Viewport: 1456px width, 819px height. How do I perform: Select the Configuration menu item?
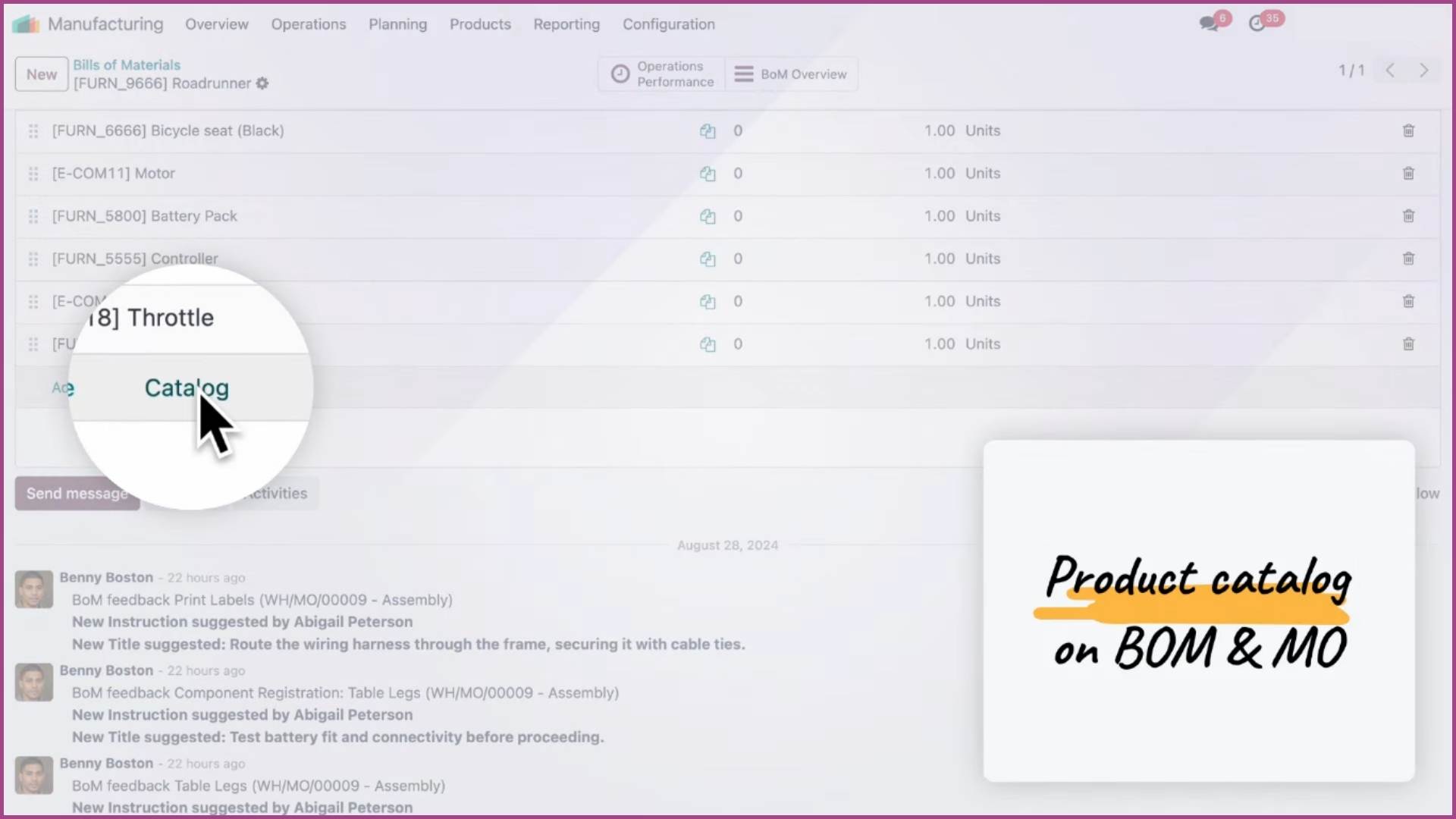(x=669, y=24)
